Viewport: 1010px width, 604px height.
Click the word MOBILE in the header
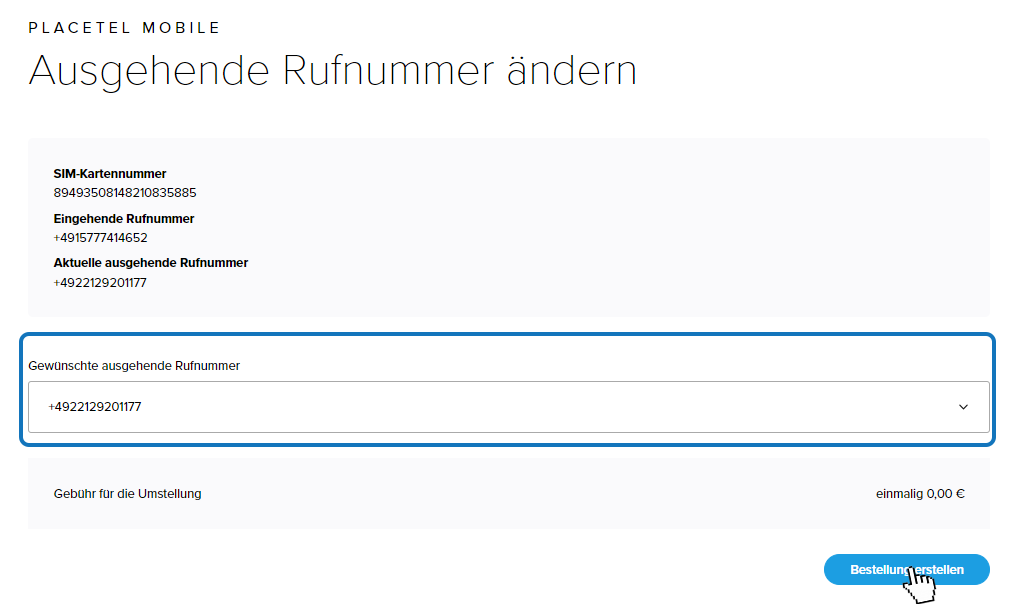(x=181, y=28)
